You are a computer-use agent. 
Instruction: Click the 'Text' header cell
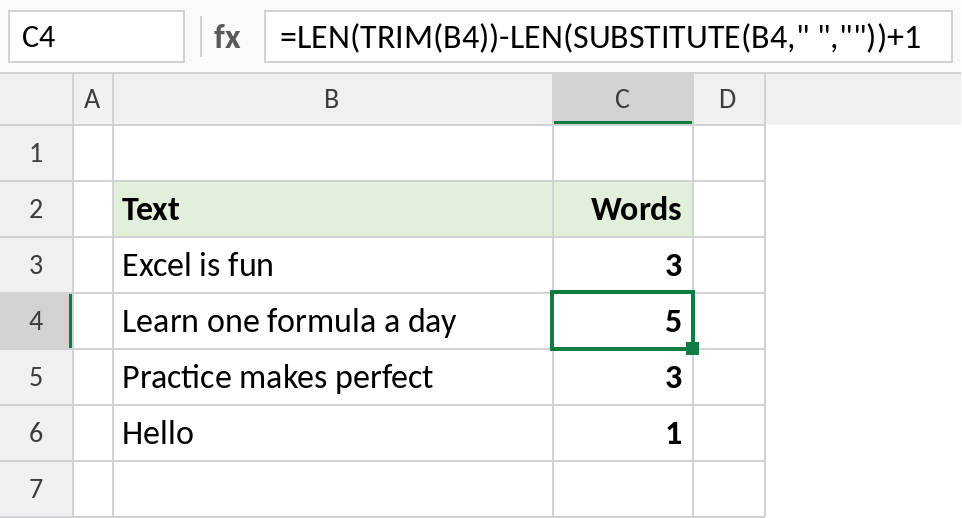tap(333, 209)
